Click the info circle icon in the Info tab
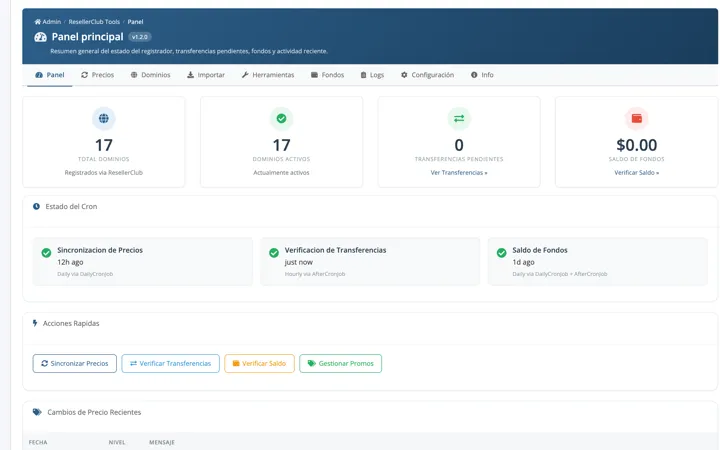The height and width of the screenshot is (450, 720). click(x=474, y=75)
